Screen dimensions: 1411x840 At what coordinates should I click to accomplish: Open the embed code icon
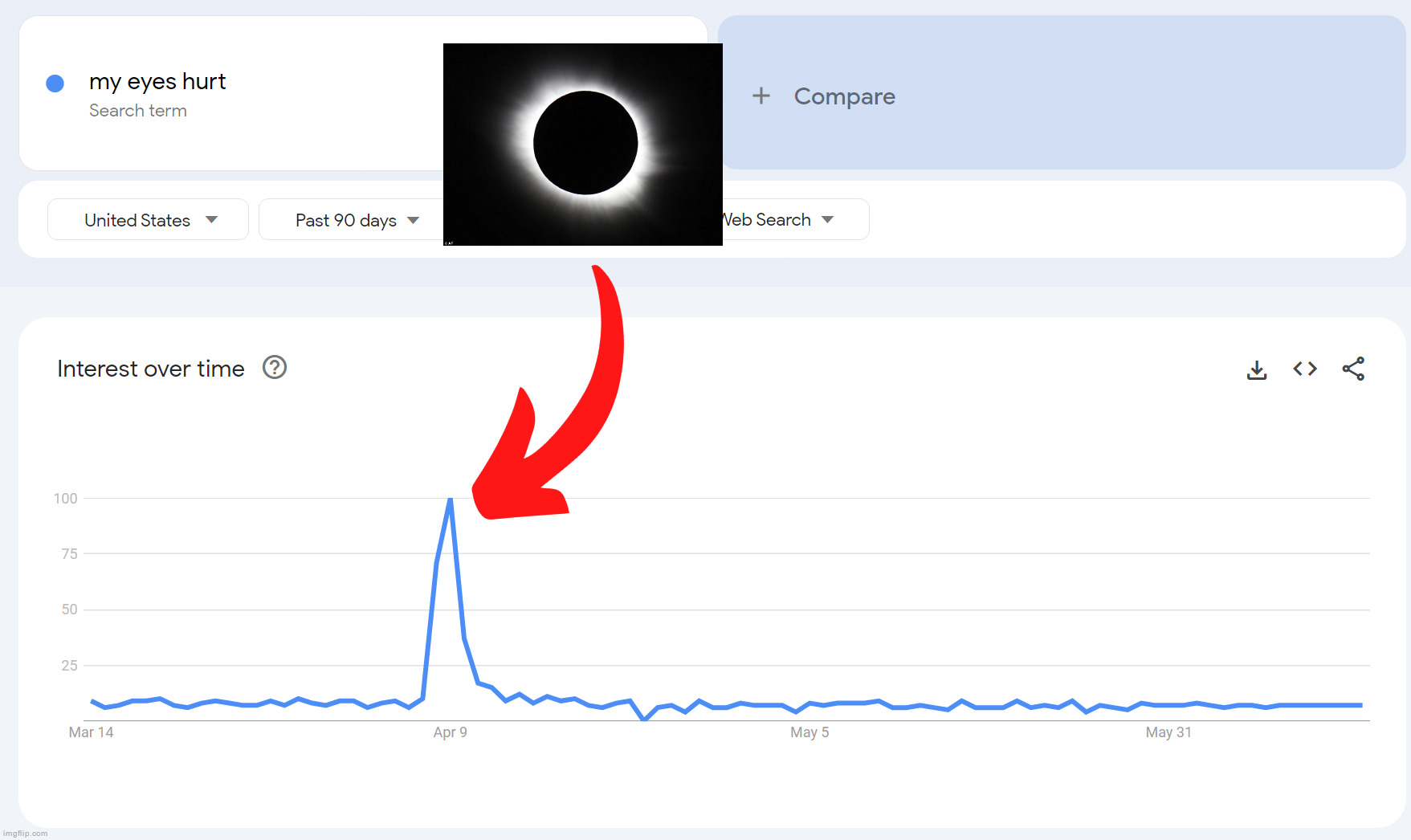(1305, 369)
